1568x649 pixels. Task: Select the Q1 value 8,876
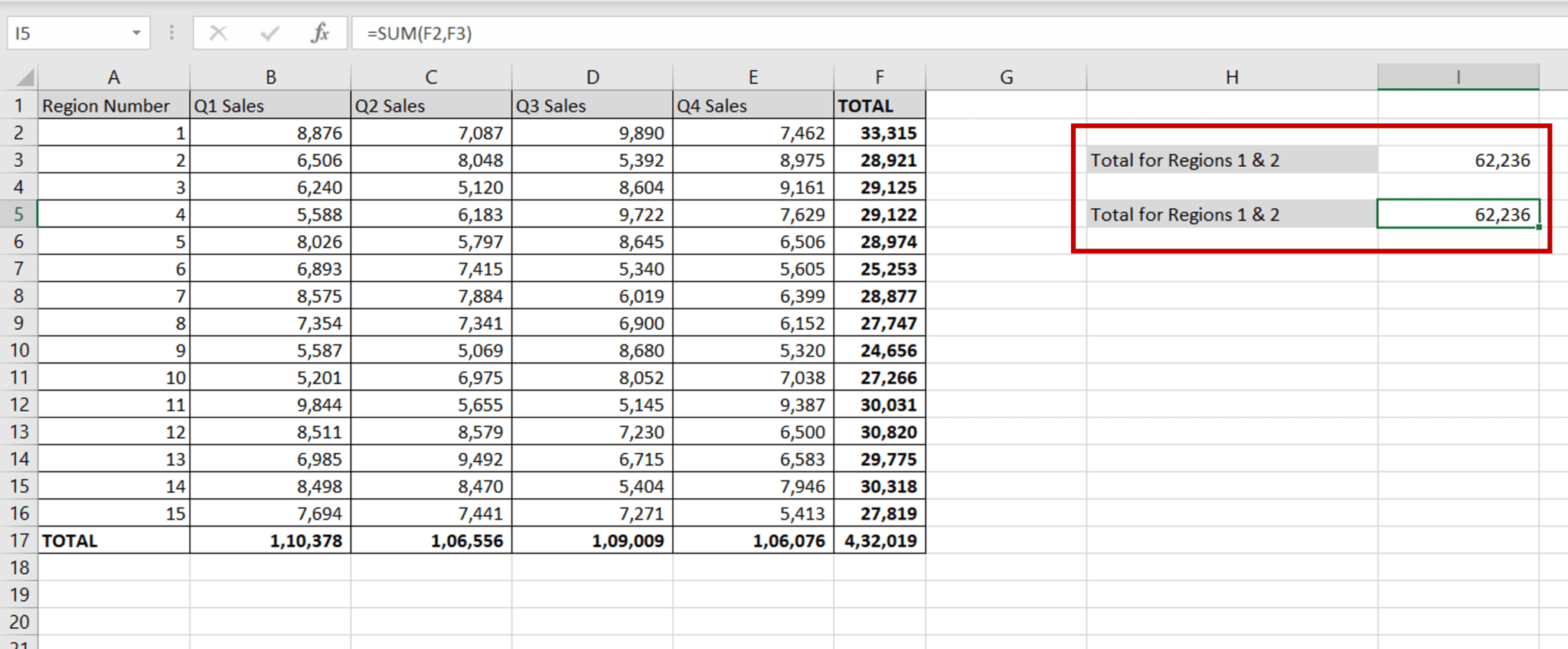270,133
